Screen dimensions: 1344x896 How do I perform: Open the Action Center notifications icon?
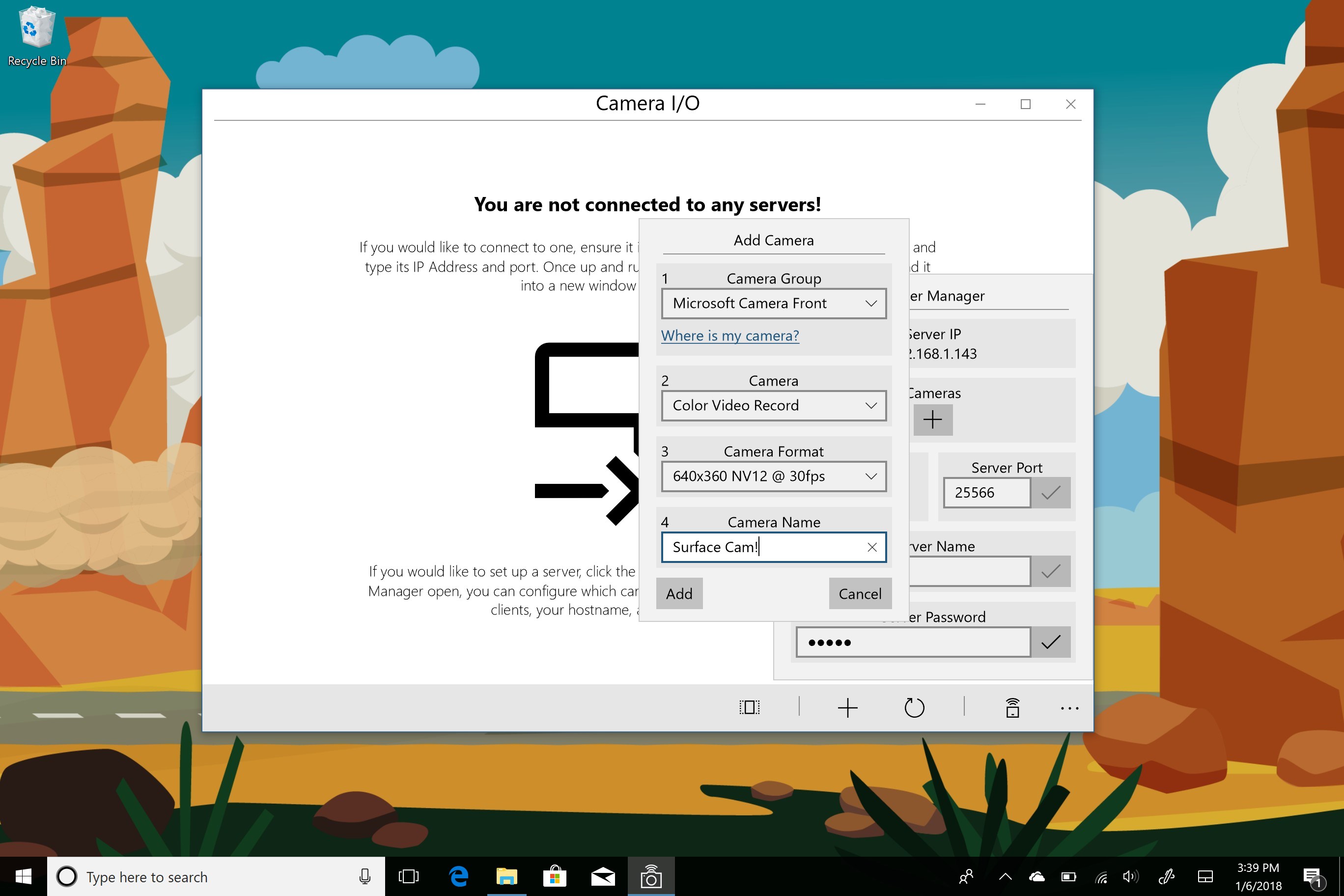1312,876
